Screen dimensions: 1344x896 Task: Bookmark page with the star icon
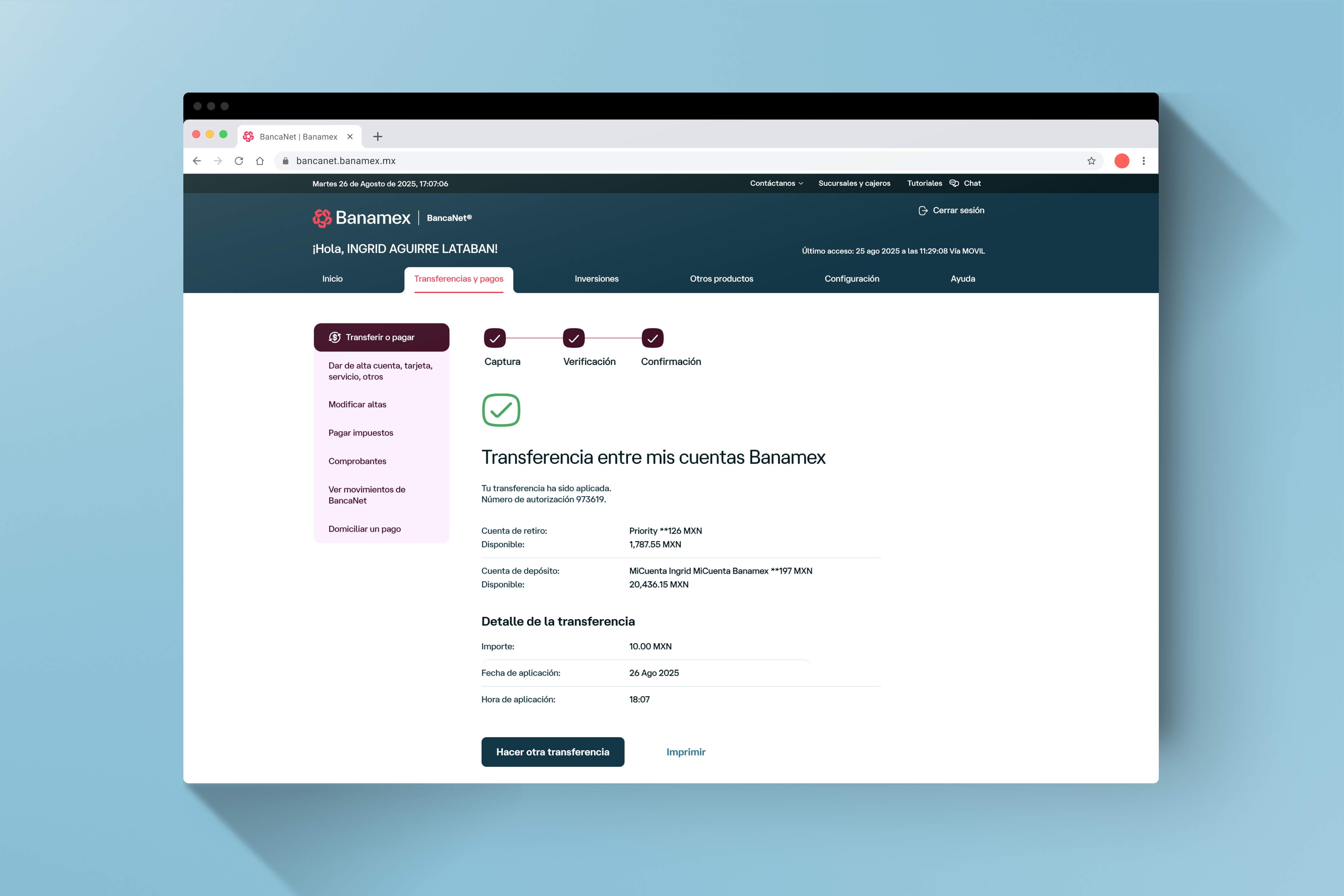(1091, 161)
